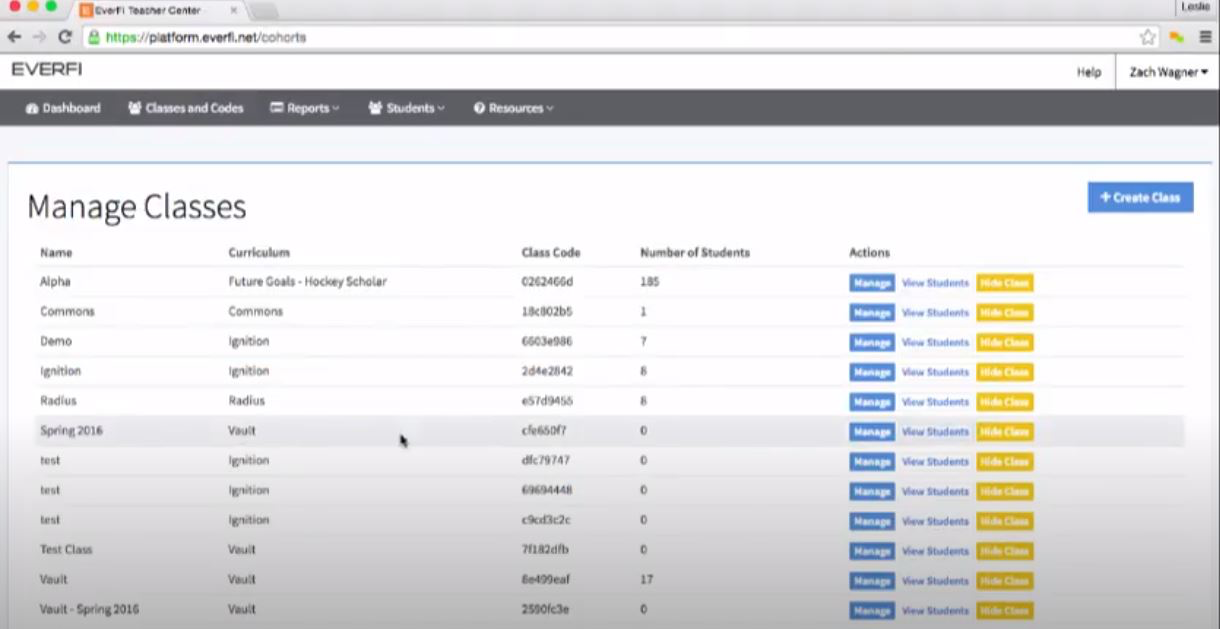
Task: Reload the page with refresh icon
Action: tap(65, 37)
